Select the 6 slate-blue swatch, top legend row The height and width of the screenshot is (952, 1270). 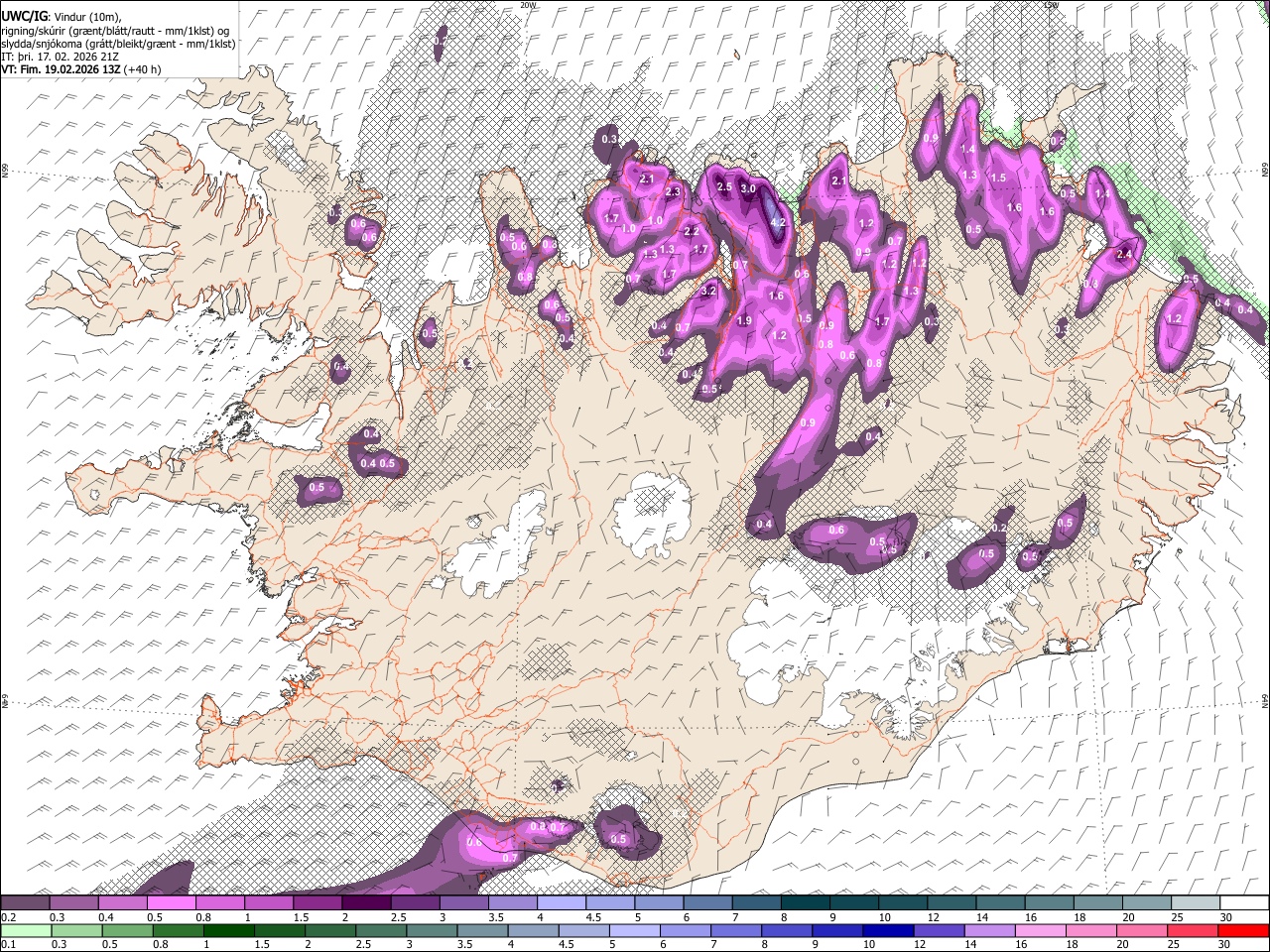(x=708, y=903)
